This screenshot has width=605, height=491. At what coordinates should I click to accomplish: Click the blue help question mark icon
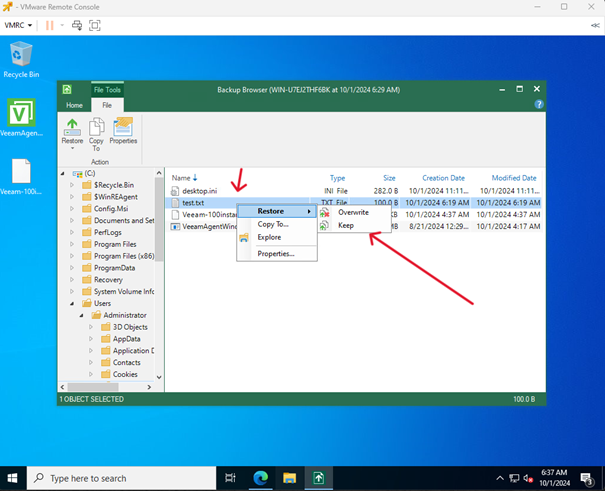point(539,104)
